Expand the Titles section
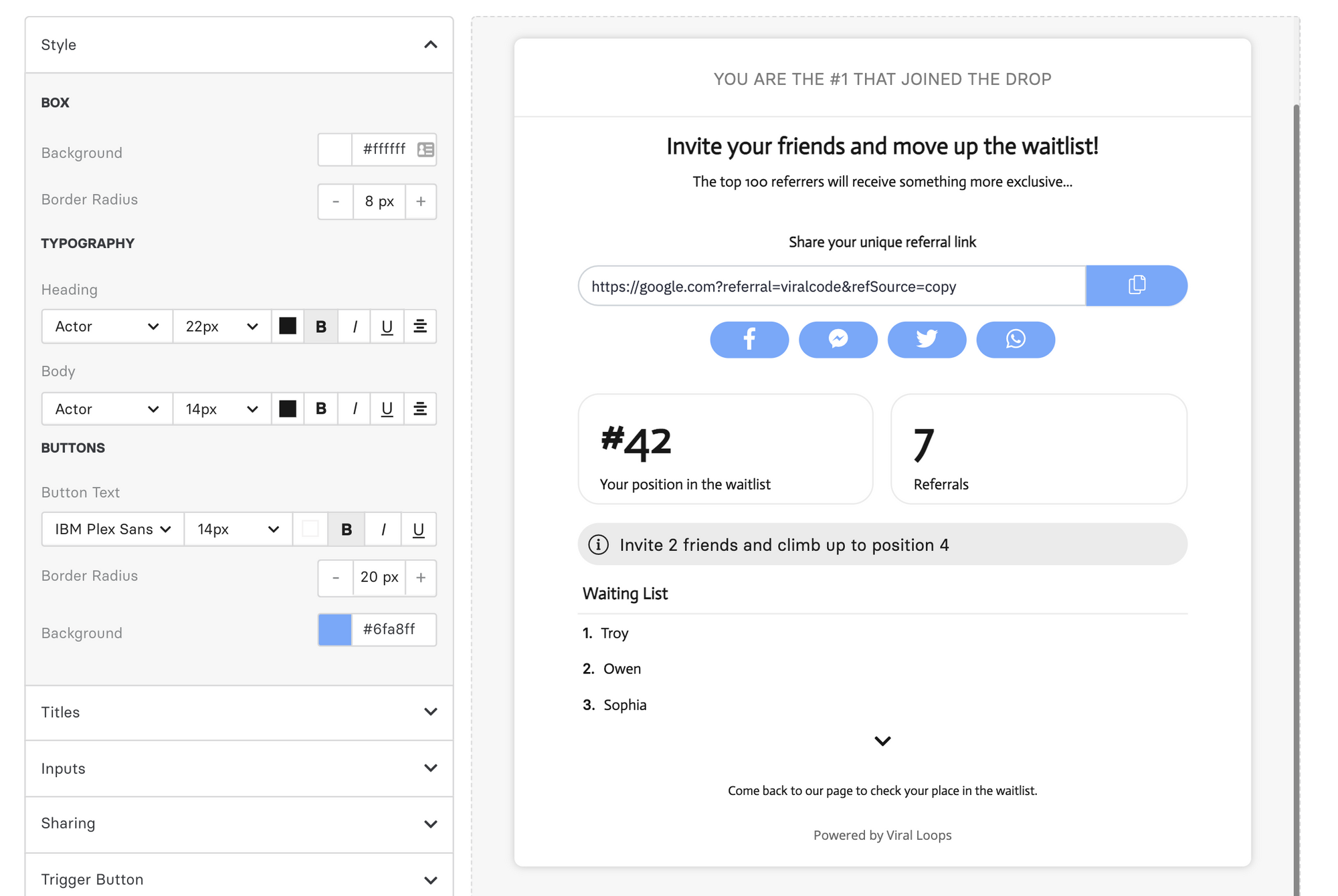The image size is (1338, 896). pos(239,712)
